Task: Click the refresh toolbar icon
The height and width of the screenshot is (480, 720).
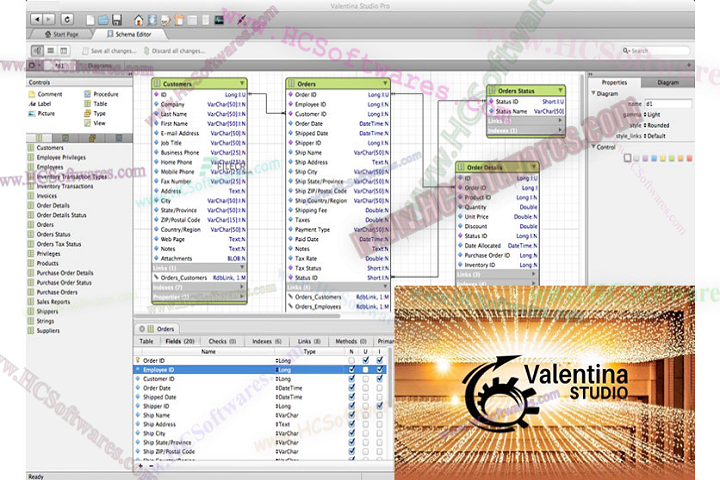Action: (x=67, y=19)
